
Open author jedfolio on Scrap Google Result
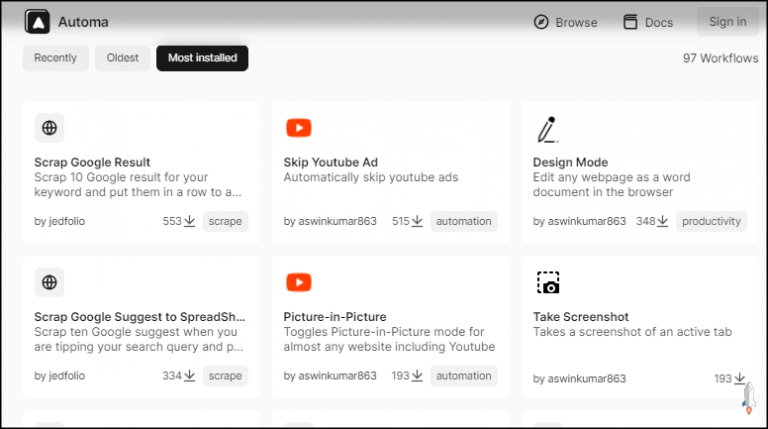point(59,221)
